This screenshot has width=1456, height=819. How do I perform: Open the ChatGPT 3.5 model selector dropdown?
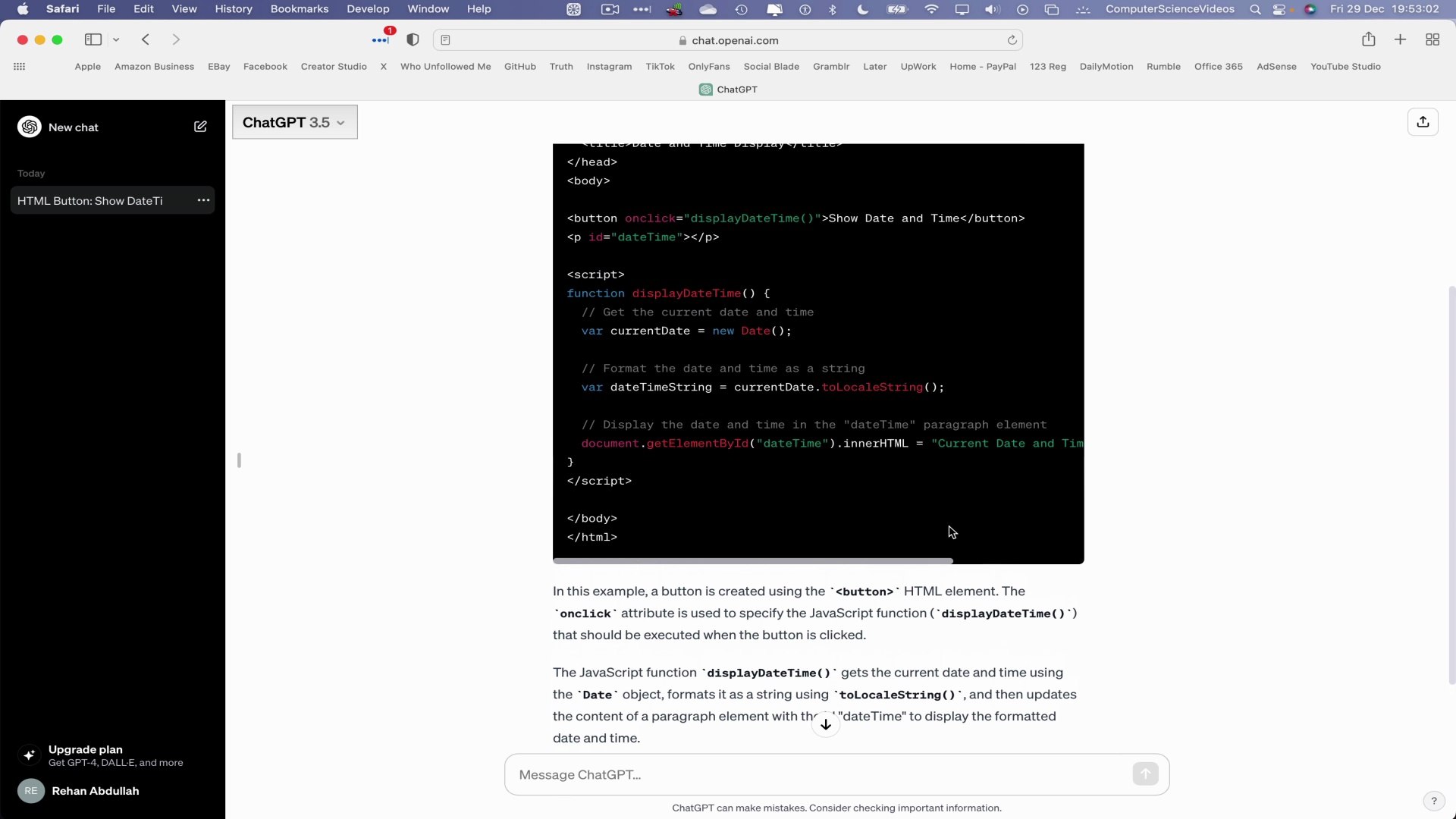[294, 121]
